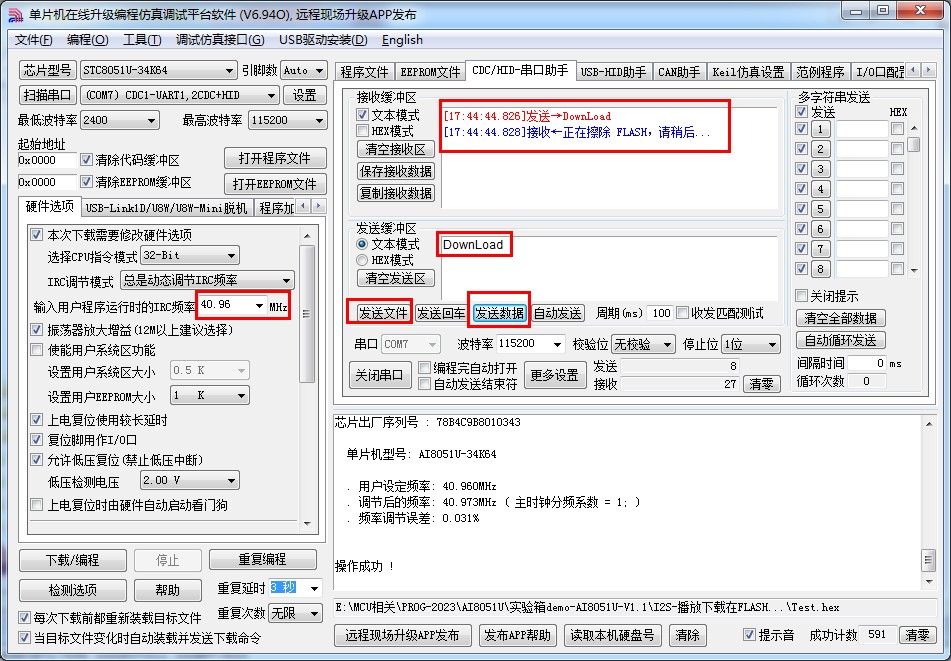This screenshot has width=951, height=661.
Task: Click the 清零 button next to 成功计数
Action: pyautogui.click(x=916, y=635)
